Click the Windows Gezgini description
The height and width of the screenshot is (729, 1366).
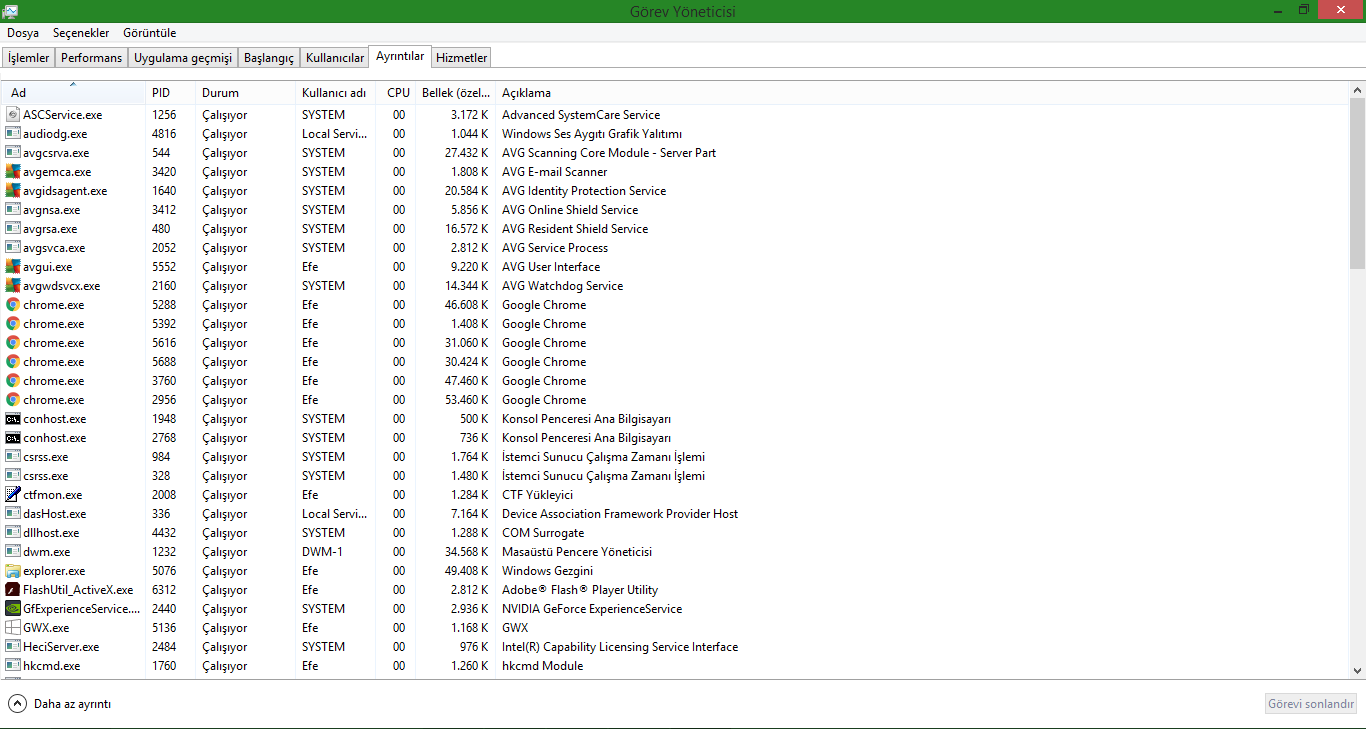point(547,571)
